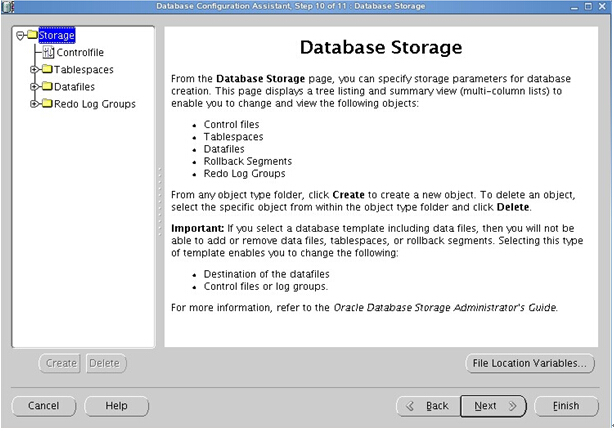Expand the Redo Log Groups node
This screenshot has height=431, width=614.
34,104
